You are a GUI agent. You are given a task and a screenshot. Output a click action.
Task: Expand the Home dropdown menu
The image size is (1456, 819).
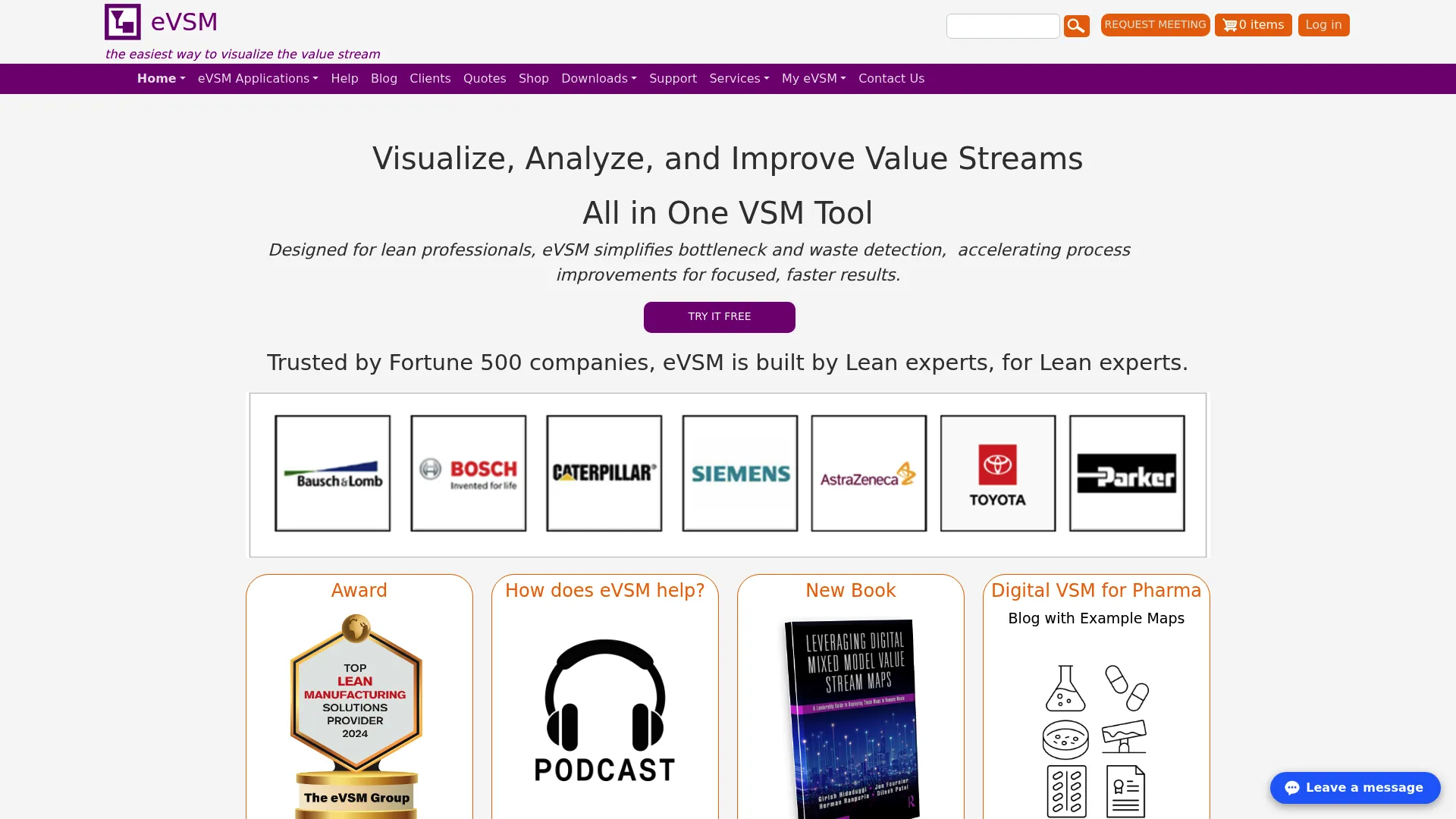(161, 79)
